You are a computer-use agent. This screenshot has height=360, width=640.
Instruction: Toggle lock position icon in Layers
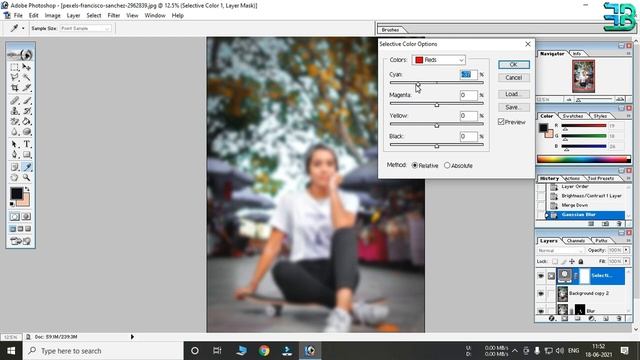click(572, 261)
